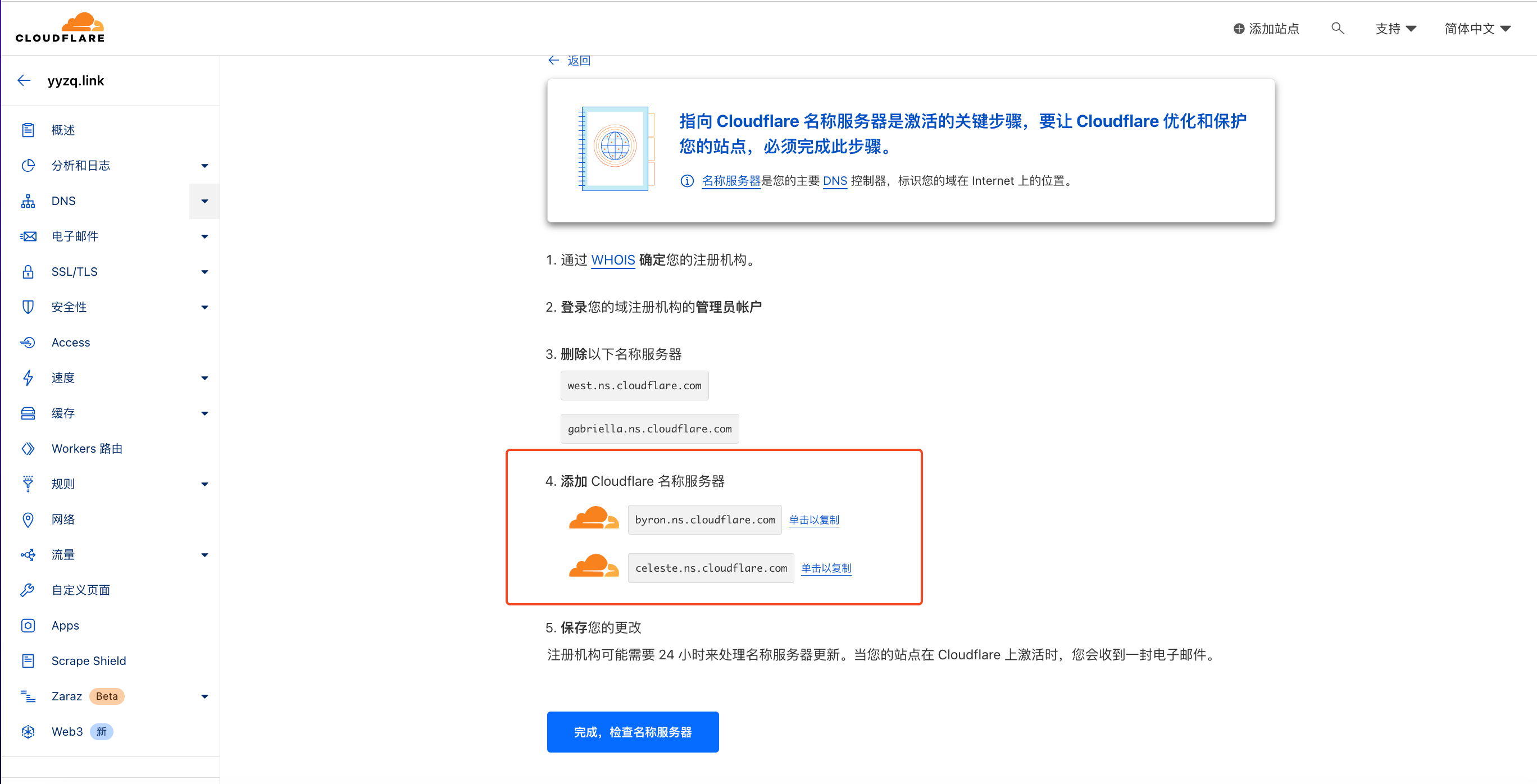
Task: Expand the 安全性 submenu arrow
Action: click(x=204, y=307)
